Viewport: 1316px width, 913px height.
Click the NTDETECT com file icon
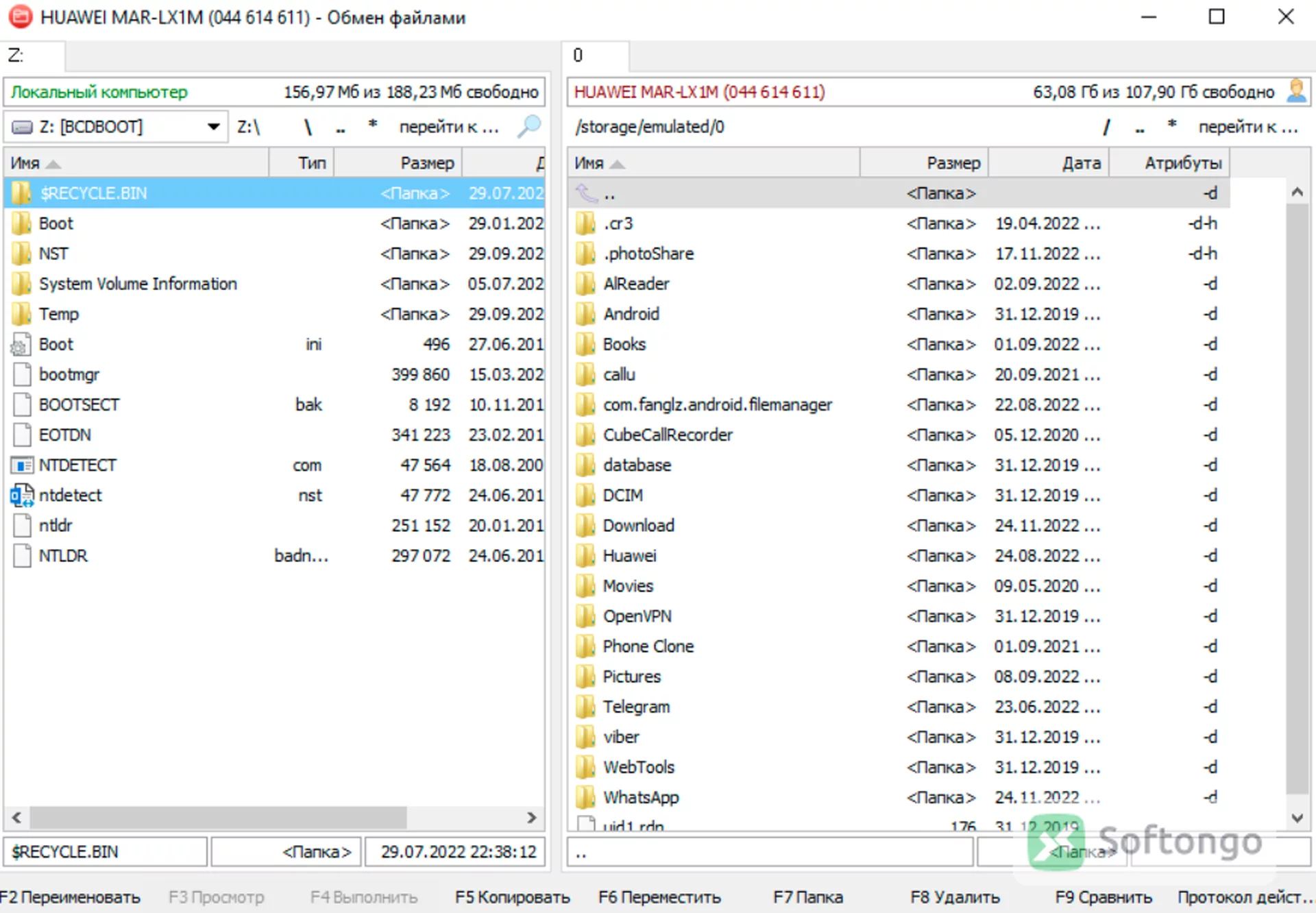click(x=22, y=465)
